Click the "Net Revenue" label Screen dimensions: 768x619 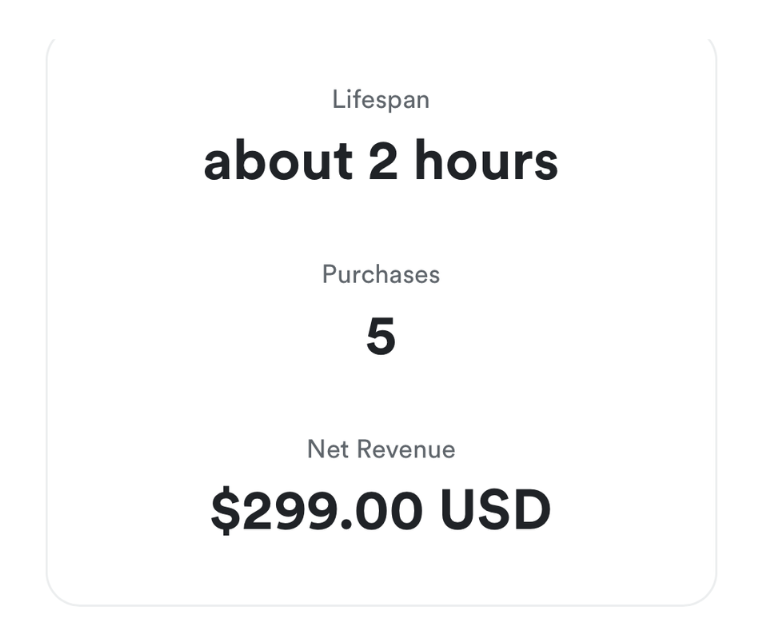pos(380,450)
